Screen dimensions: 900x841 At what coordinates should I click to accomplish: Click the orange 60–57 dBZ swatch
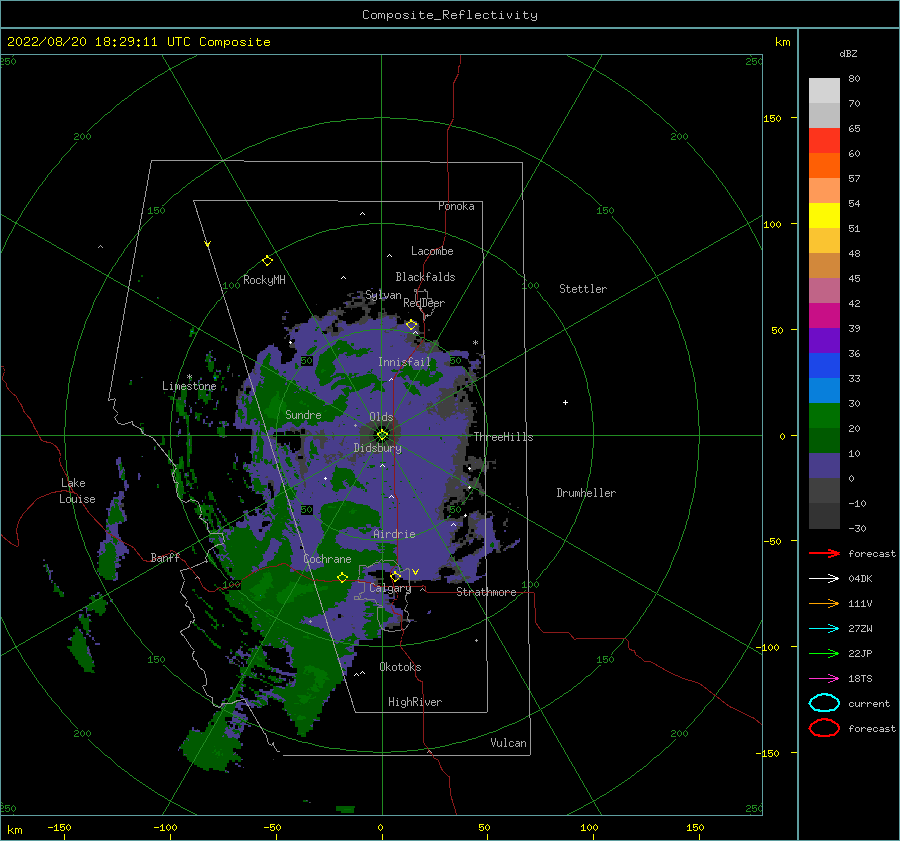[824, 166]
